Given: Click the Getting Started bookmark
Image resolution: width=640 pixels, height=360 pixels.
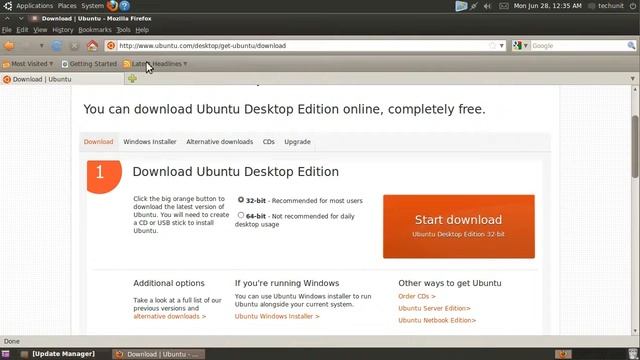Looking at the screenshot, I should (x=89, y=64).
